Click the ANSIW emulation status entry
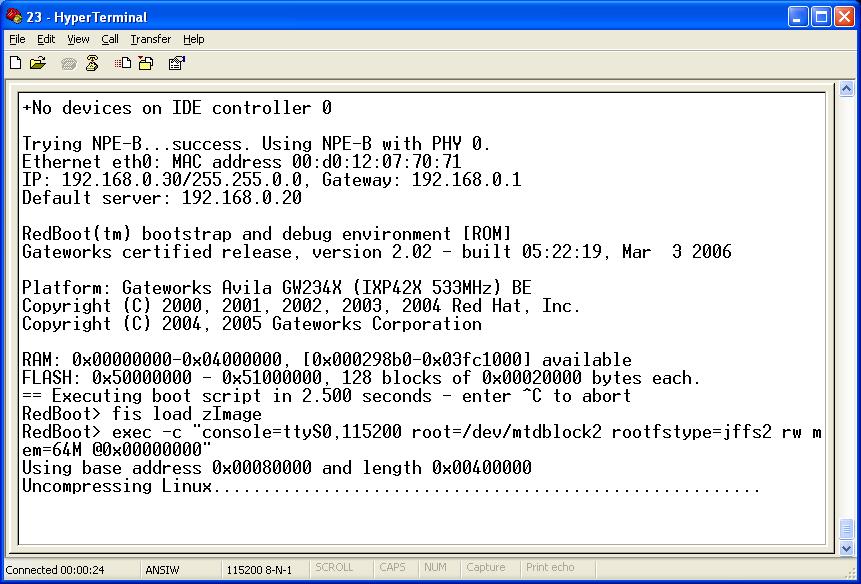The image size is (861, 584). [162, 570]
